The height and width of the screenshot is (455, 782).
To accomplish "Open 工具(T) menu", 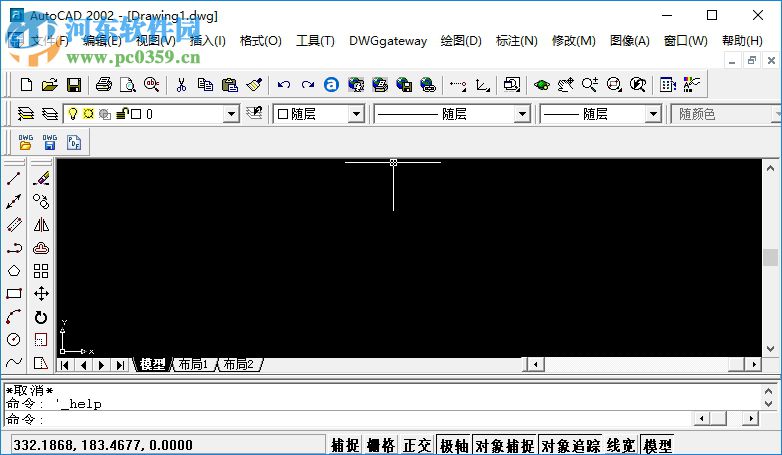I will (315, 41).
